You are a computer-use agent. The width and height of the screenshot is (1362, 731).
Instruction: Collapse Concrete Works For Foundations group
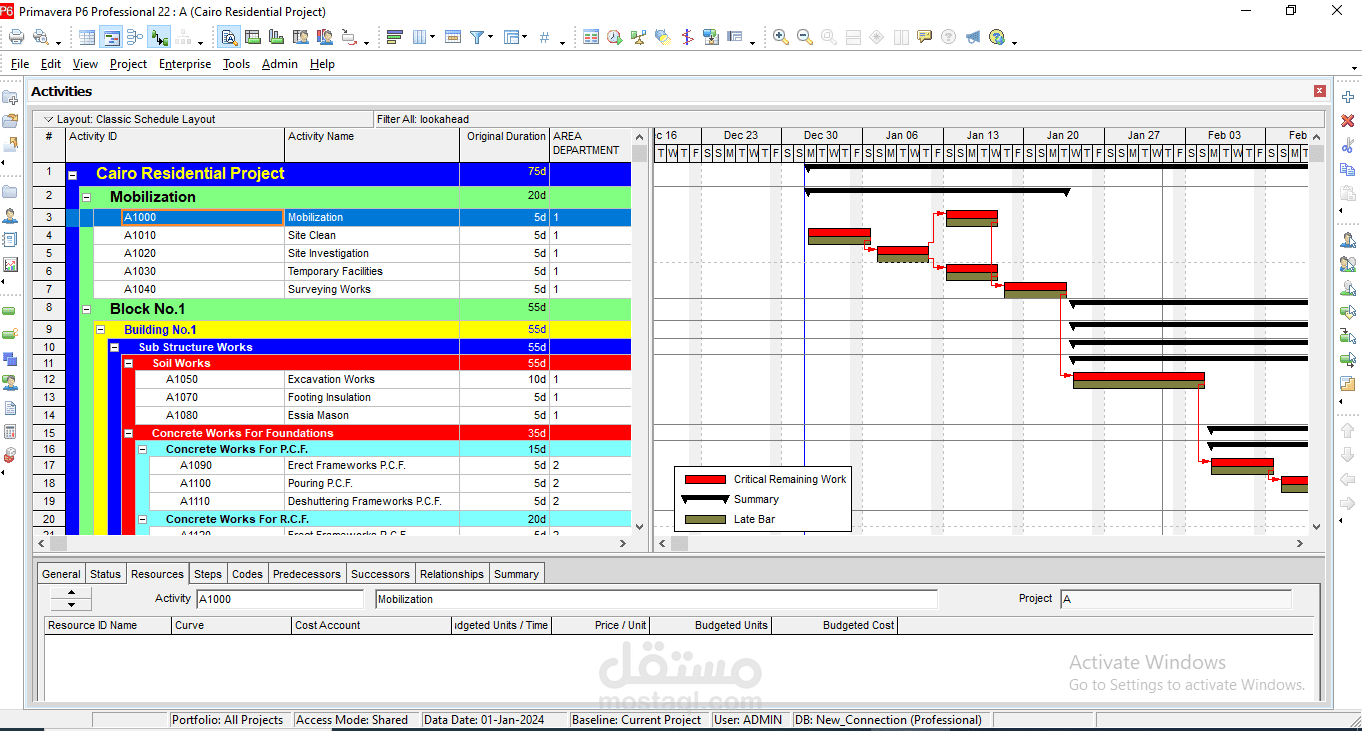(128, 433)
